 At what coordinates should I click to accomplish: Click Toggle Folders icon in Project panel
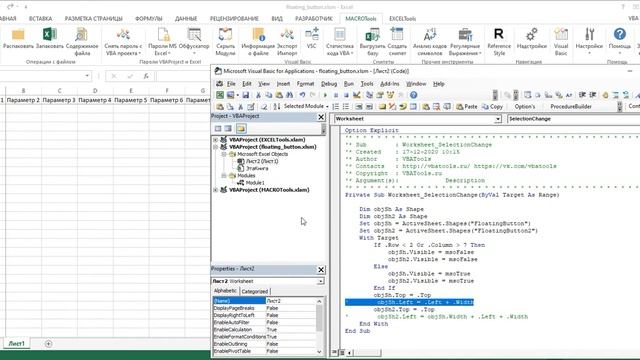click(x=241, y=129)
